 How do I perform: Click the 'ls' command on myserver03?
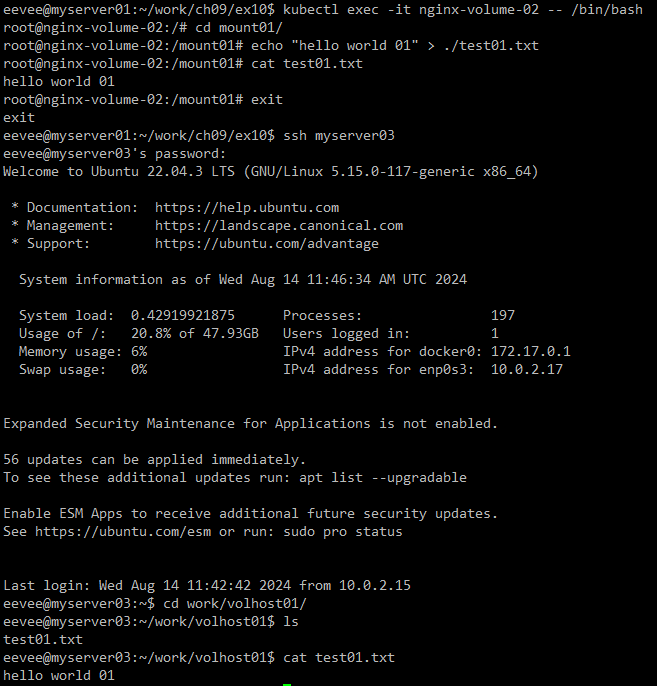pyautogui.click(x=290, y=621)
